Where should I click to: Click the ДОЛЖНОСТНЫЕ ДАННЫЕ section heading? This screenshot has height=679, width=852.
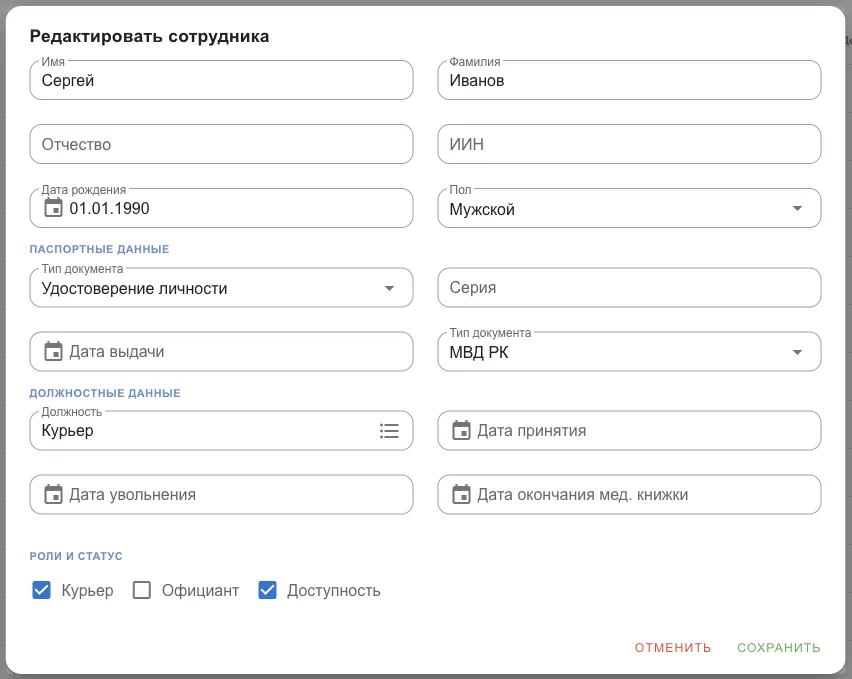pos(105,393)
